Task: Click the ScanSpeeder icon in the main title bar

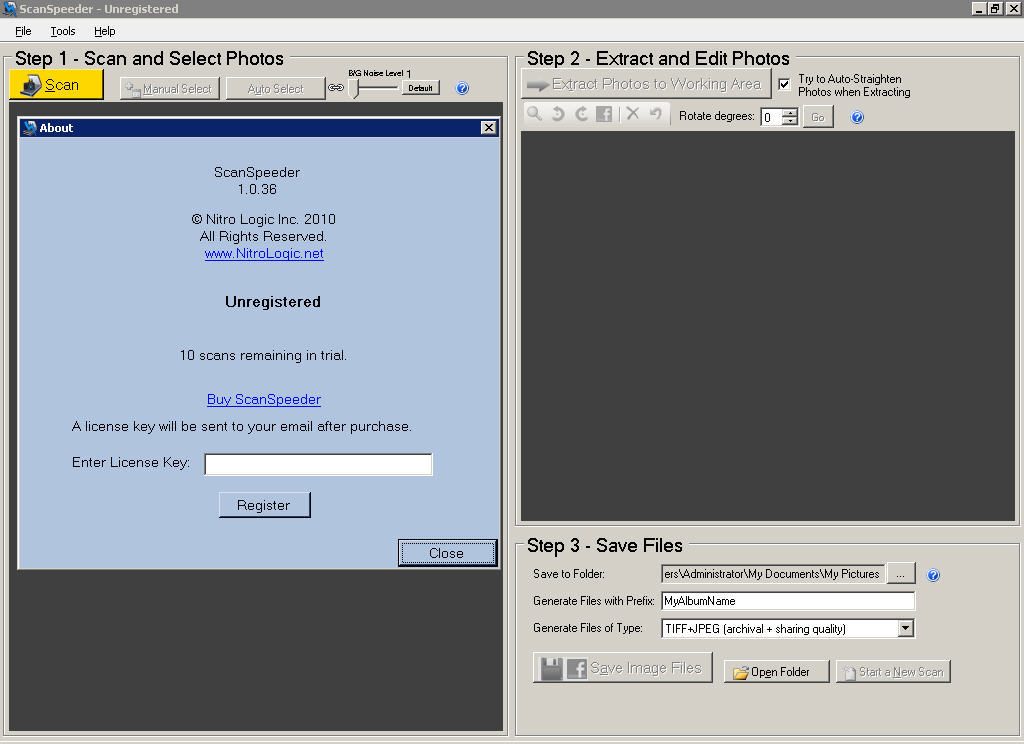Action: coord(9,8)
